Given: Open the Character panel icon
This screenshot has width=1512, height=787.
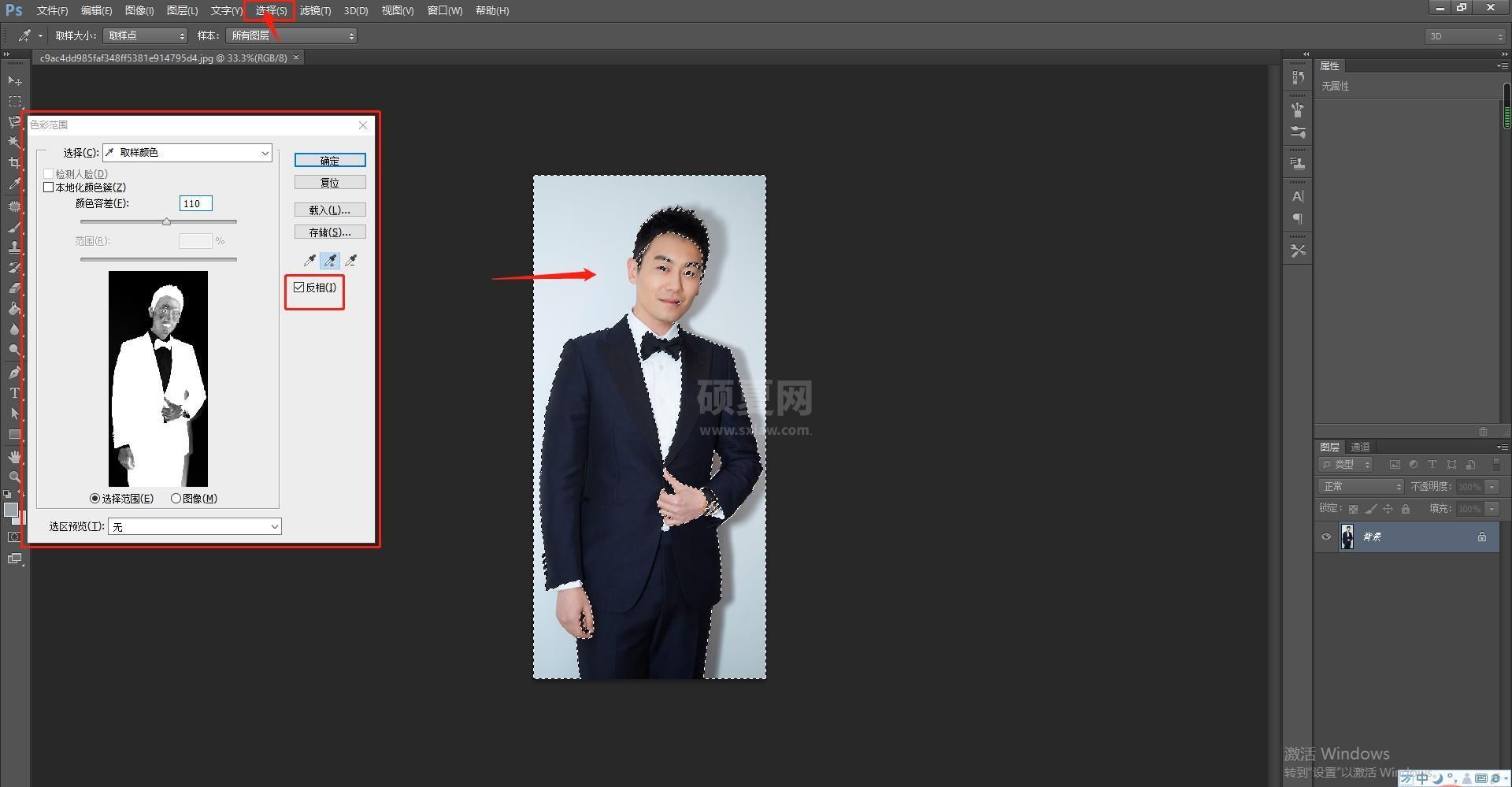Looking at the screenshot, I should tap(1298, 196).
